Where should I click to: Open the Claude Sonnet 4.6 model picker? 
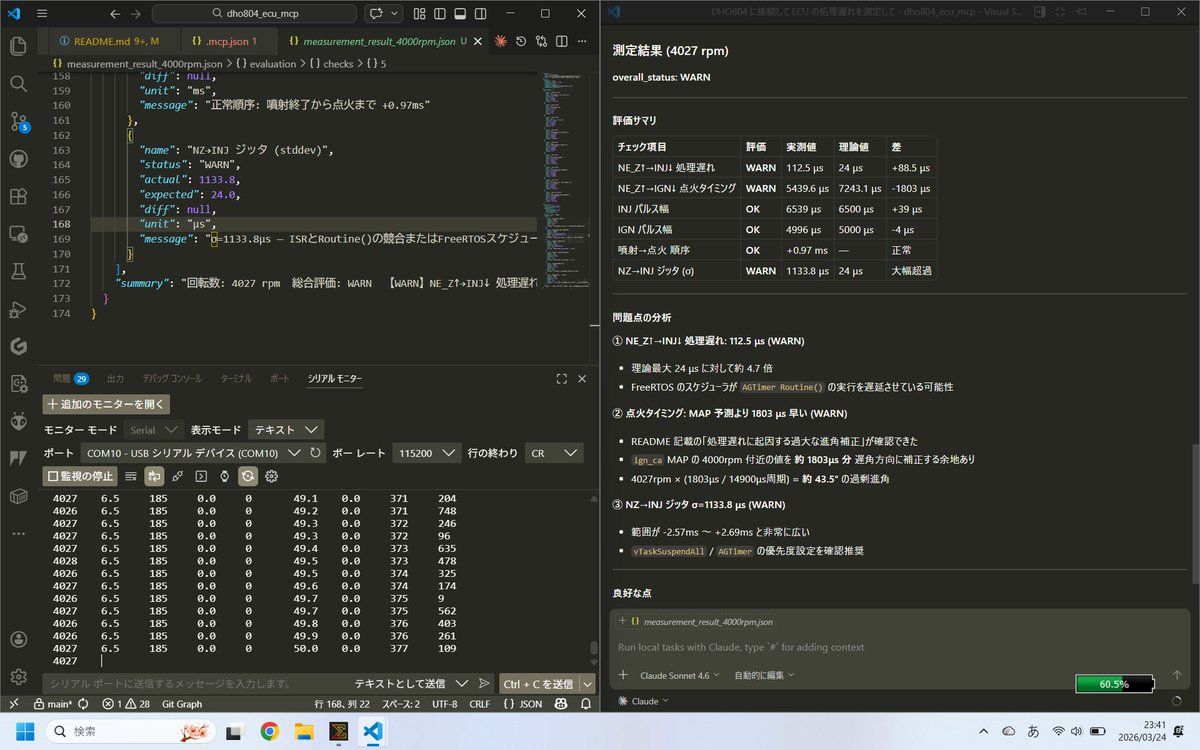[x=680, y=675]
